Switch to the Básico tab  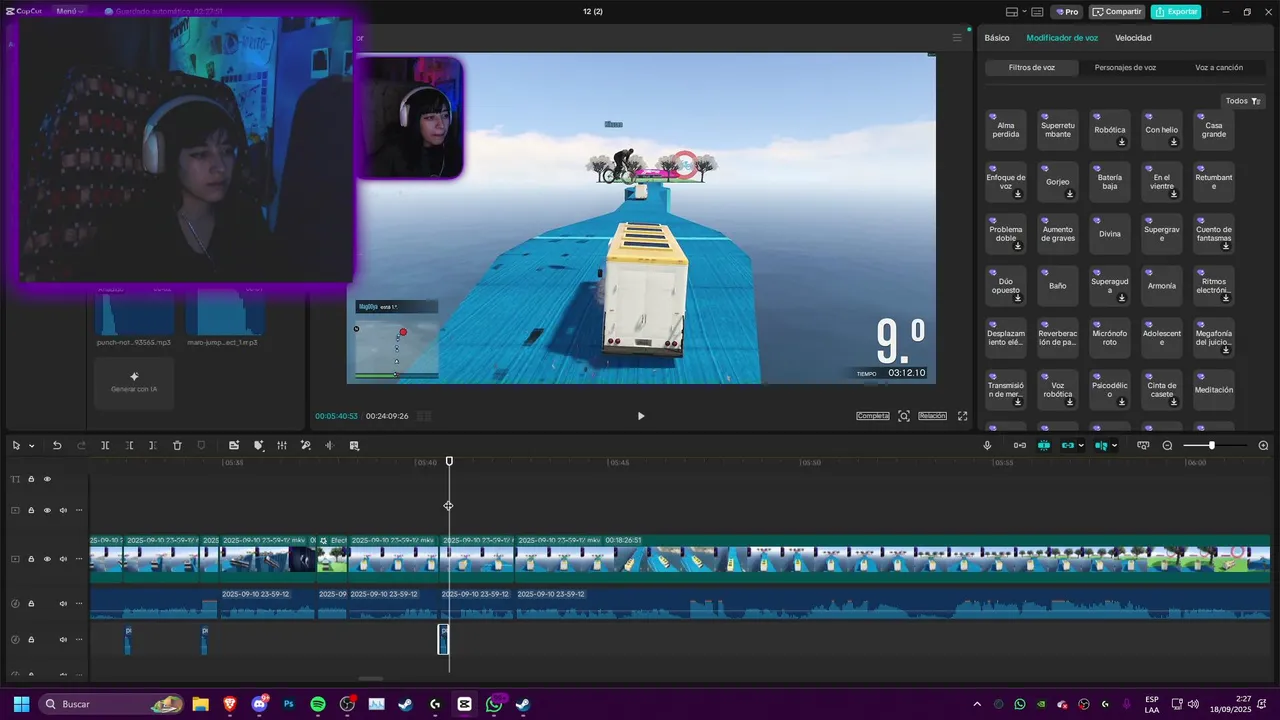click(x=997, y=38)
